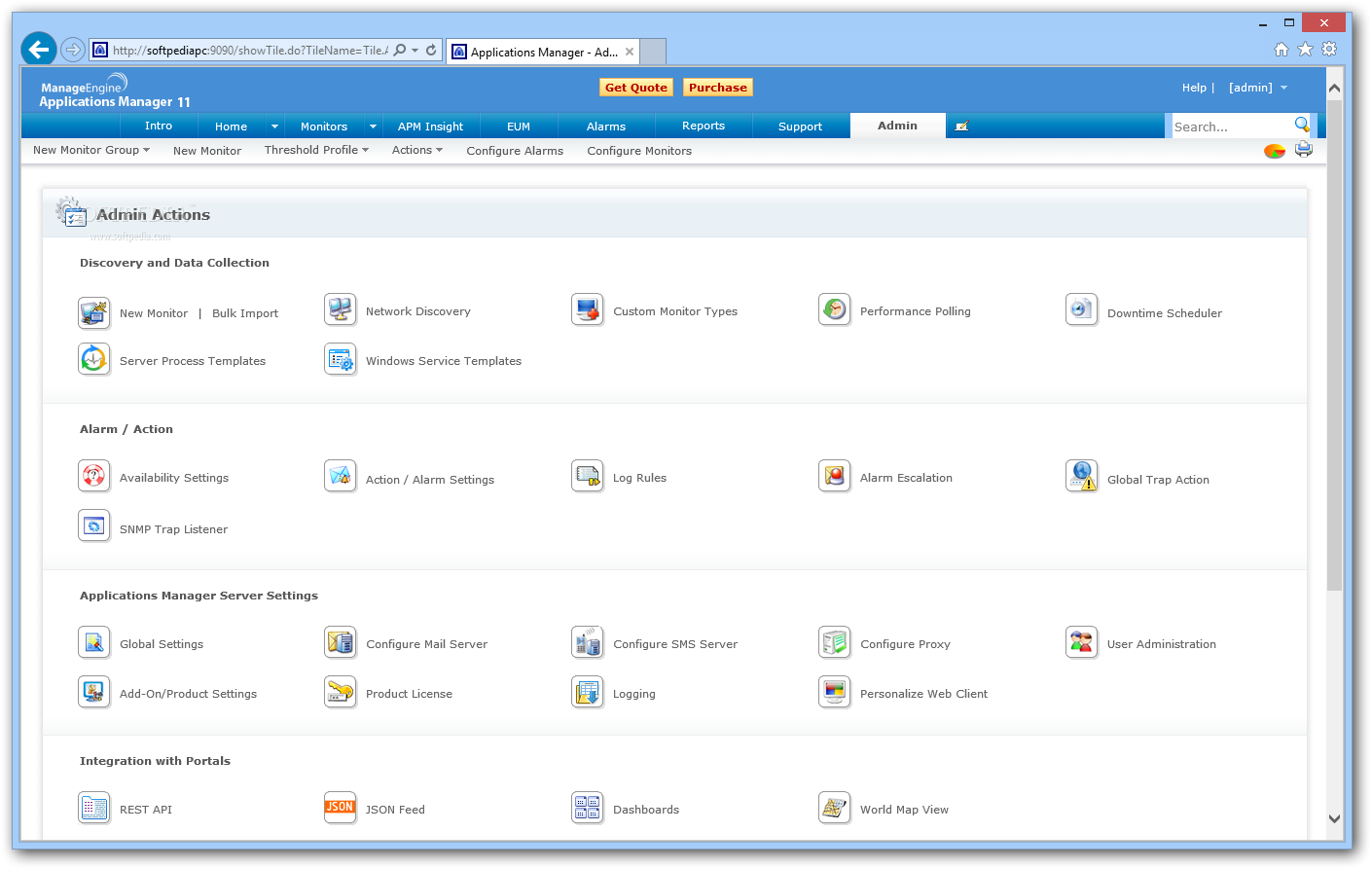Screen dimensions: 1372x869
Task: Click the browser refresh button
Action: point(431,50)
